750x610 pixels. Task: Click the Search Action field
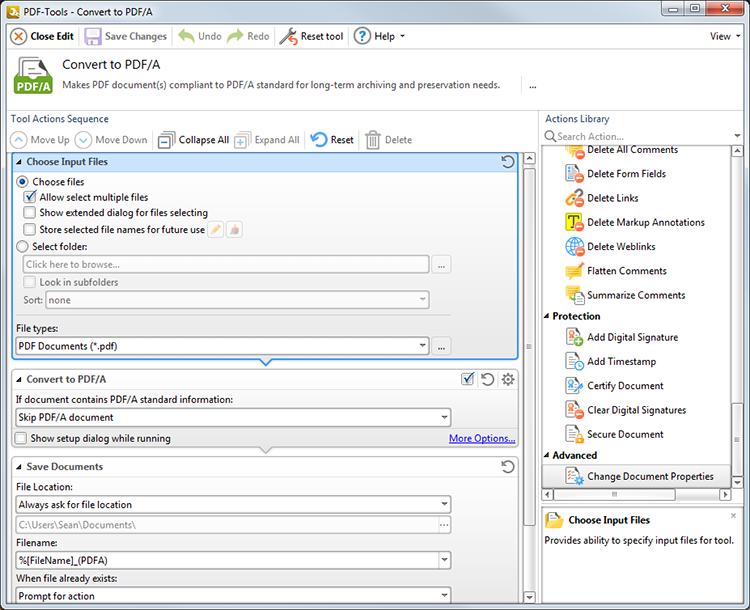tap(636, 136)
